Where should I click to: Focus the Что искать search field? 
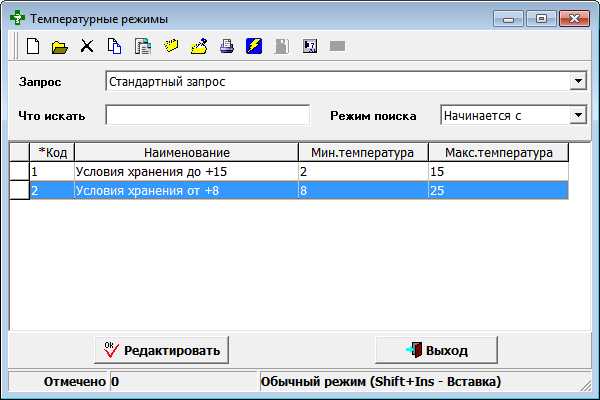point(207,115)
